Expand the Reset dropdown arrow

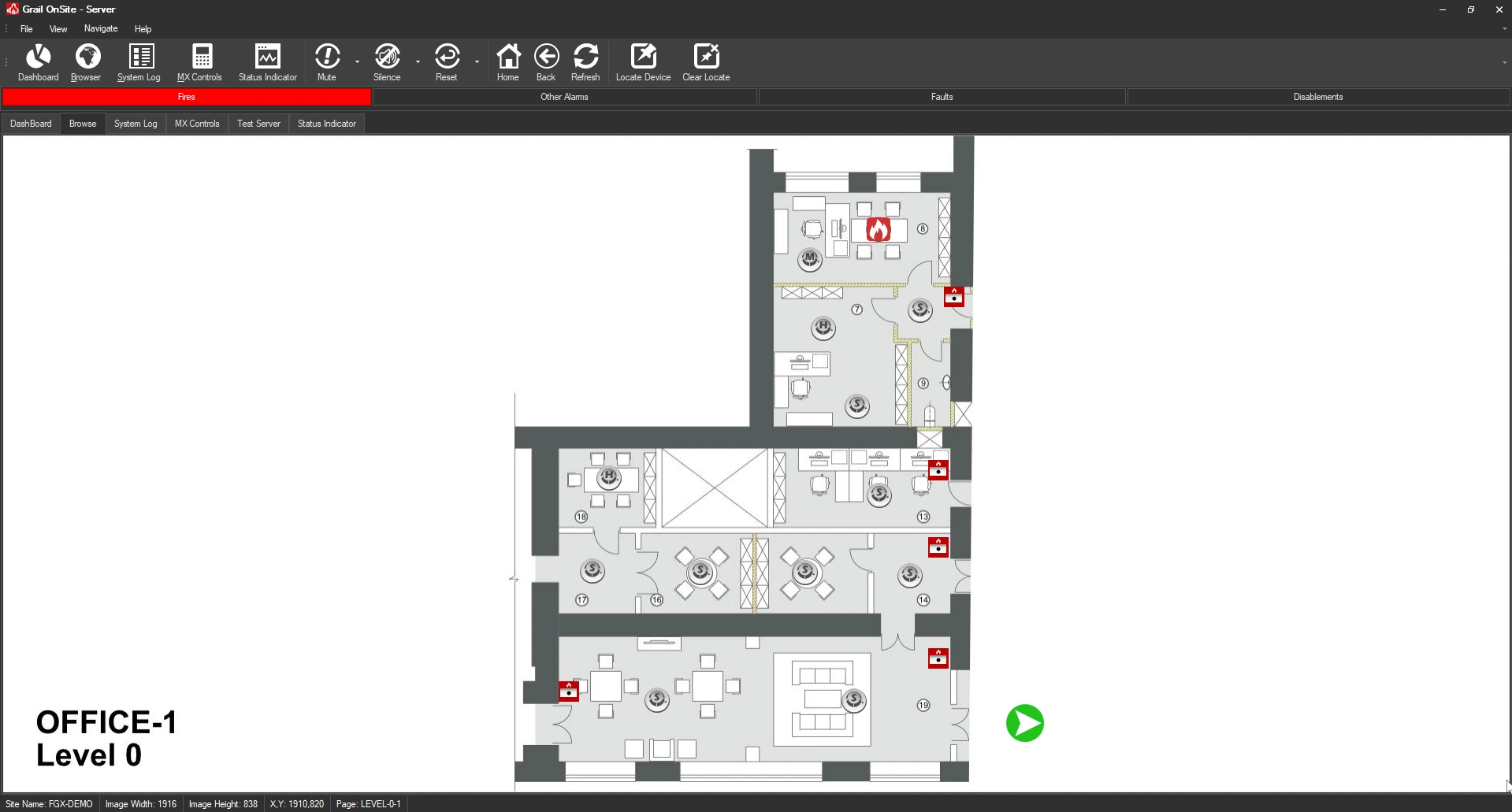tap(477, 61)
